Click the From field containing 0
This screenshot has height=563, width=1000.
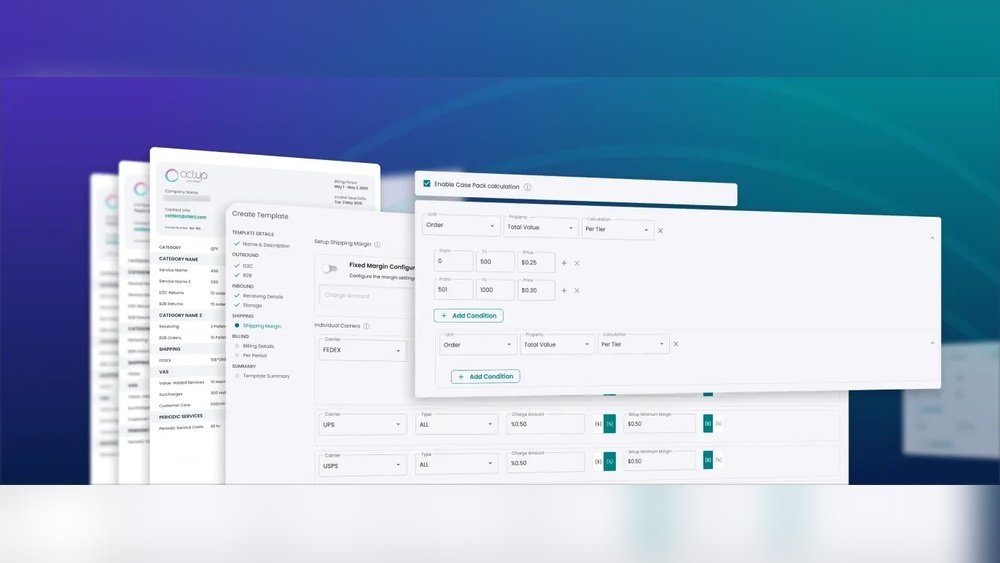coord(453,261)
